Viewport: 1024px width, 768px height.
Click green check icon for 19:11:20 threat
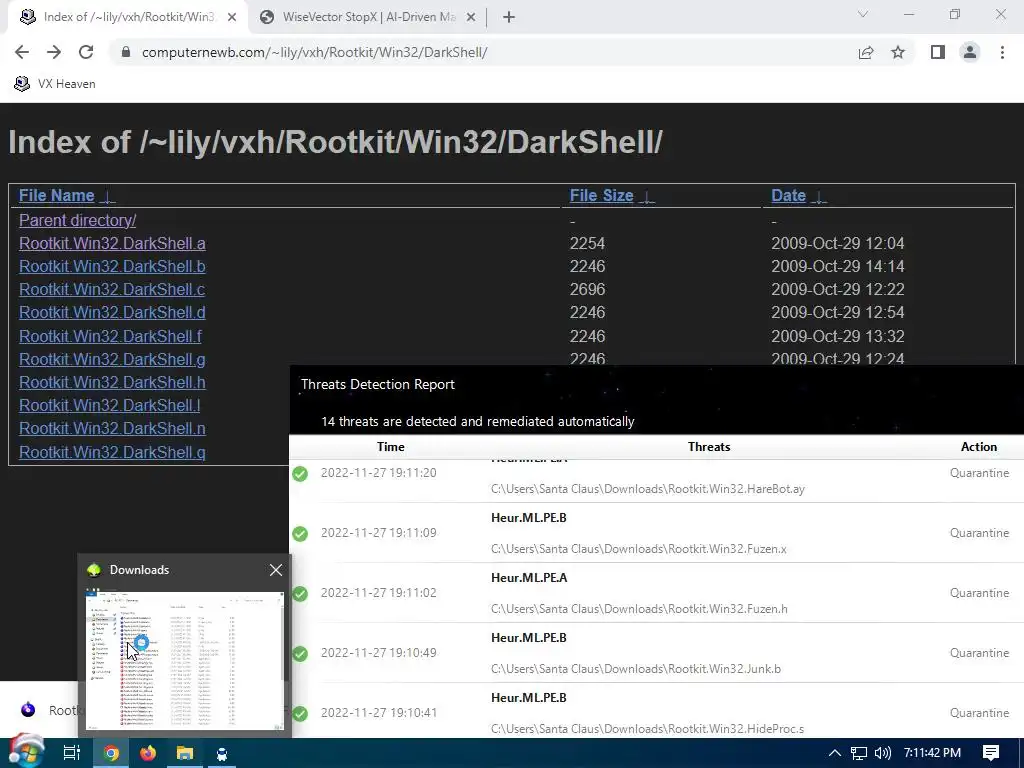(300, 473)
